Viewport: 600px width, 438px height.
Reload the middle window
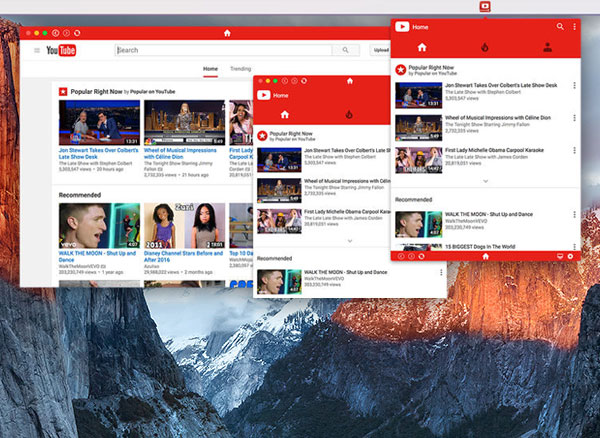(304, 81)
